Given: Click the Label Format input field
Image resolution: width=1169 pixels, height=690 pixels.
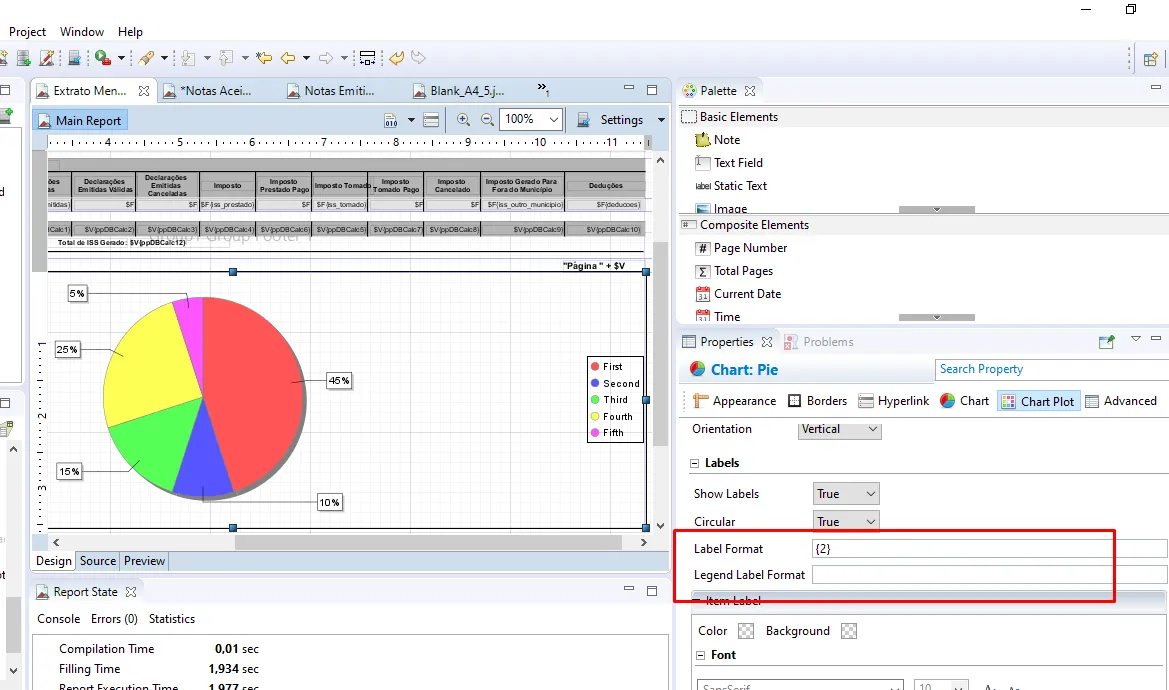Looking at the screenshot, I should click(x=988, y=548).
